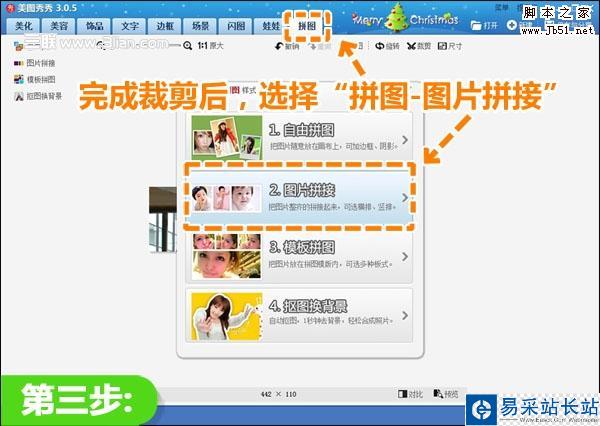Click the 重做 redo arrow
The image size is (600, 426).
318,46
